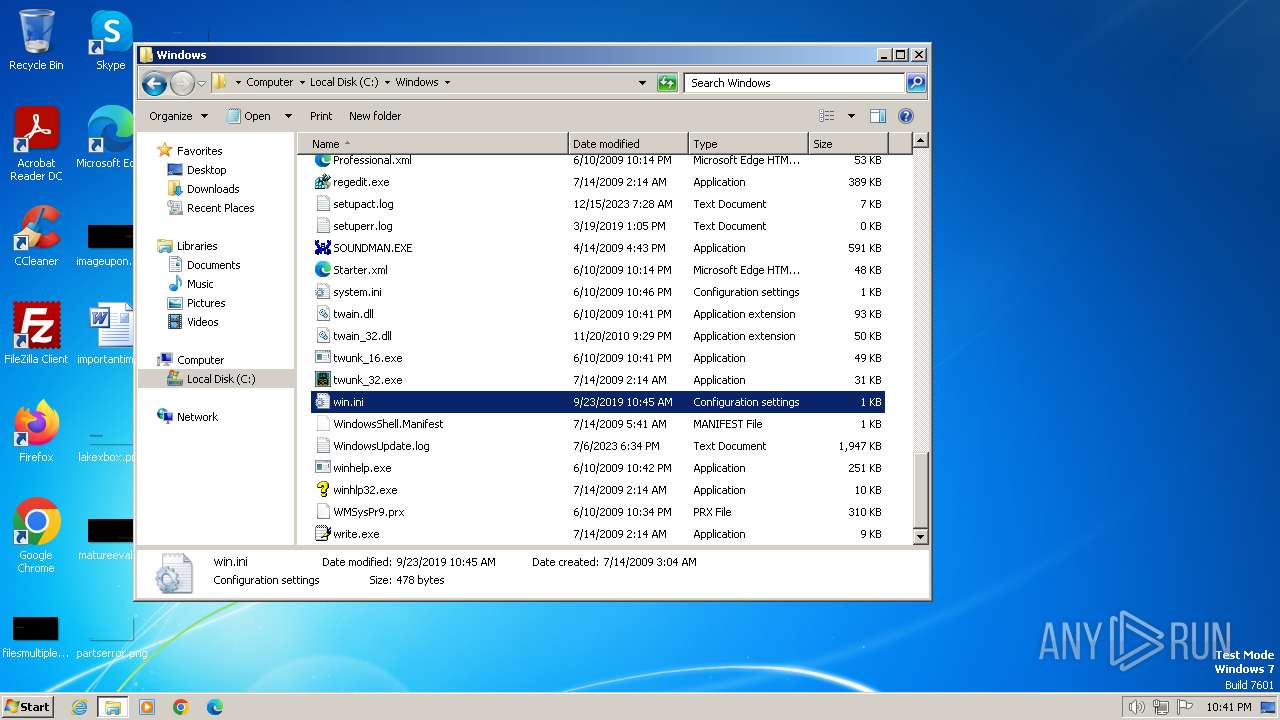Open FileZilla Client desktop icon
1280x720 pixels.
point(36,333)
